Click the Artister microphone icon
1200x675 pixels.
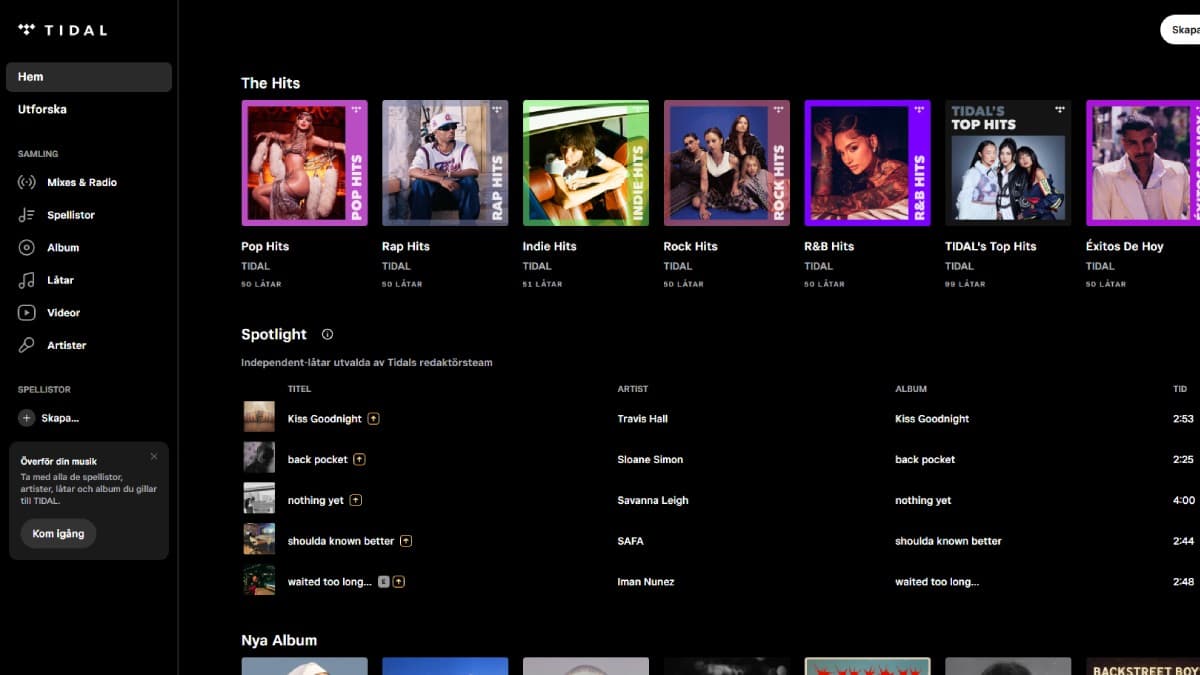point(27,346)
